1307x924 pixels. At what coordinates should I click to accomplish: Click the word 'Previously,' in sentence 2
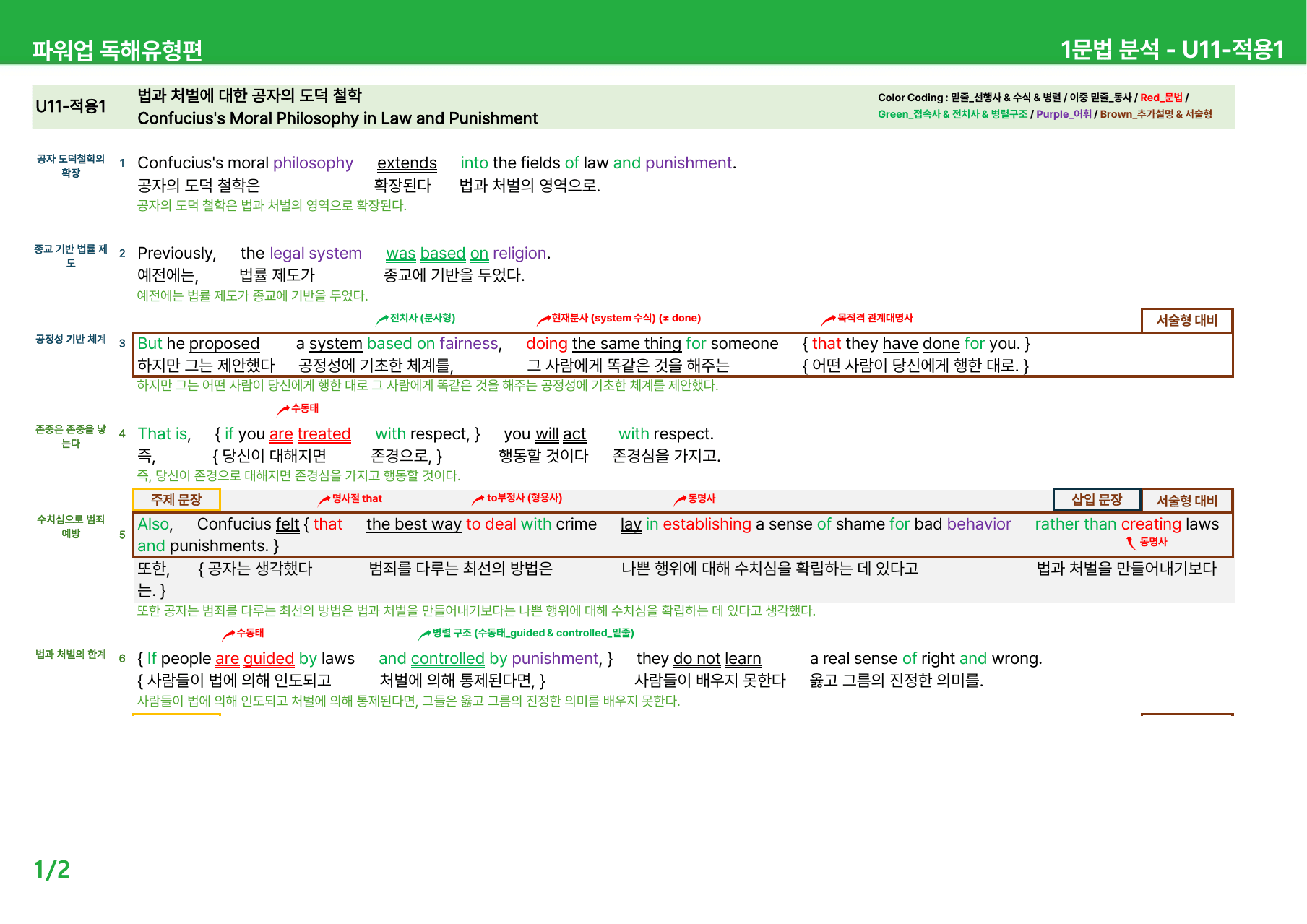point(176,254)
